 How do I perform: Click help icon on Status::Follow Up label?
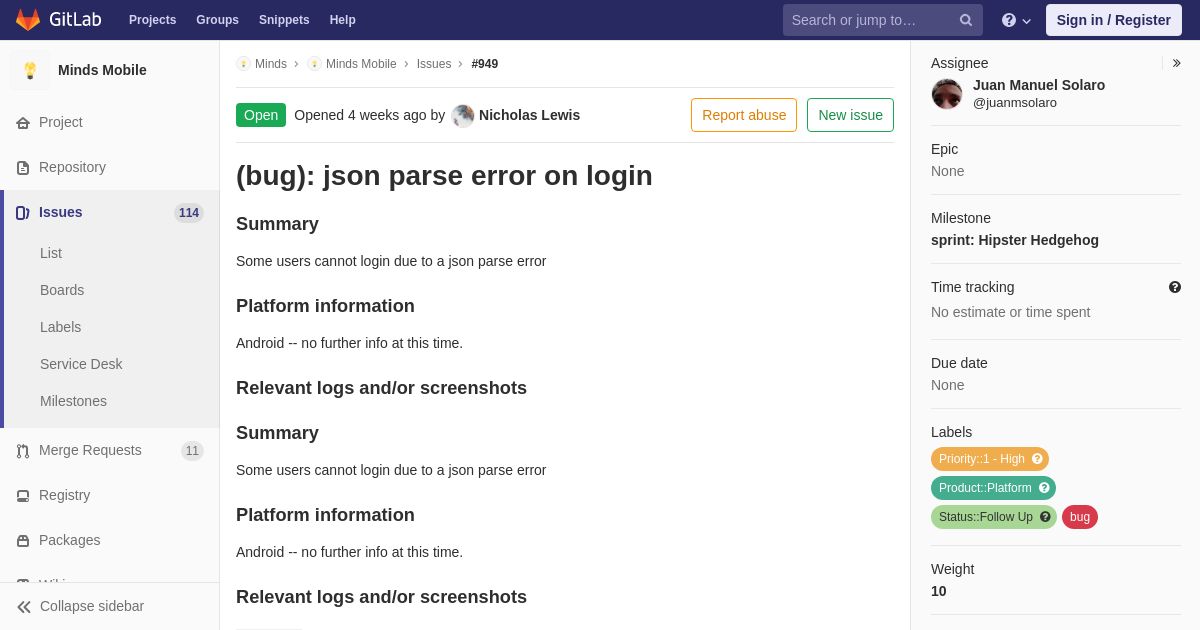(1045, 517)
